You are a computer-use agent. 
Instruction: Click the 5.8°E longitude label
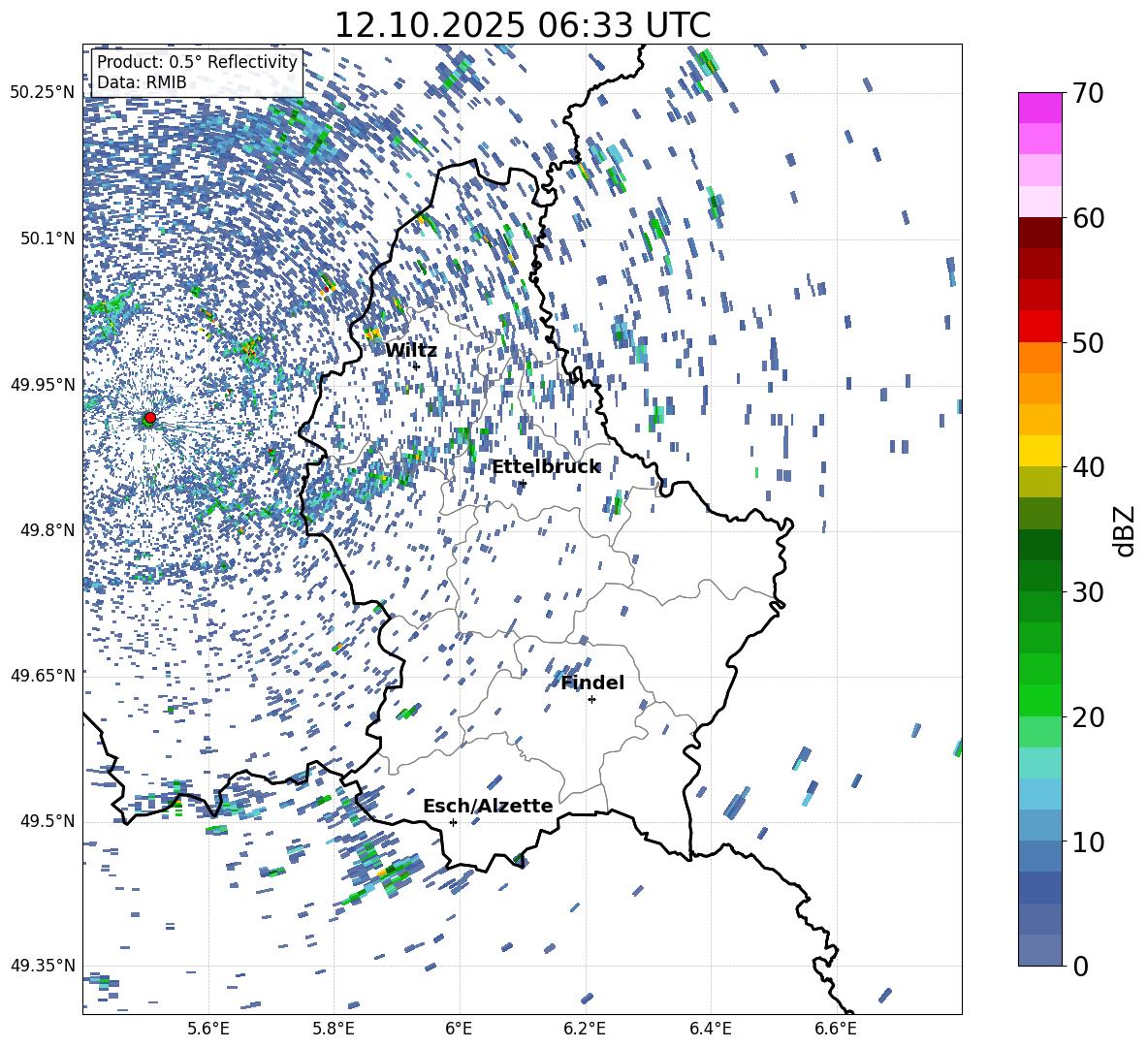(334, 1029)
